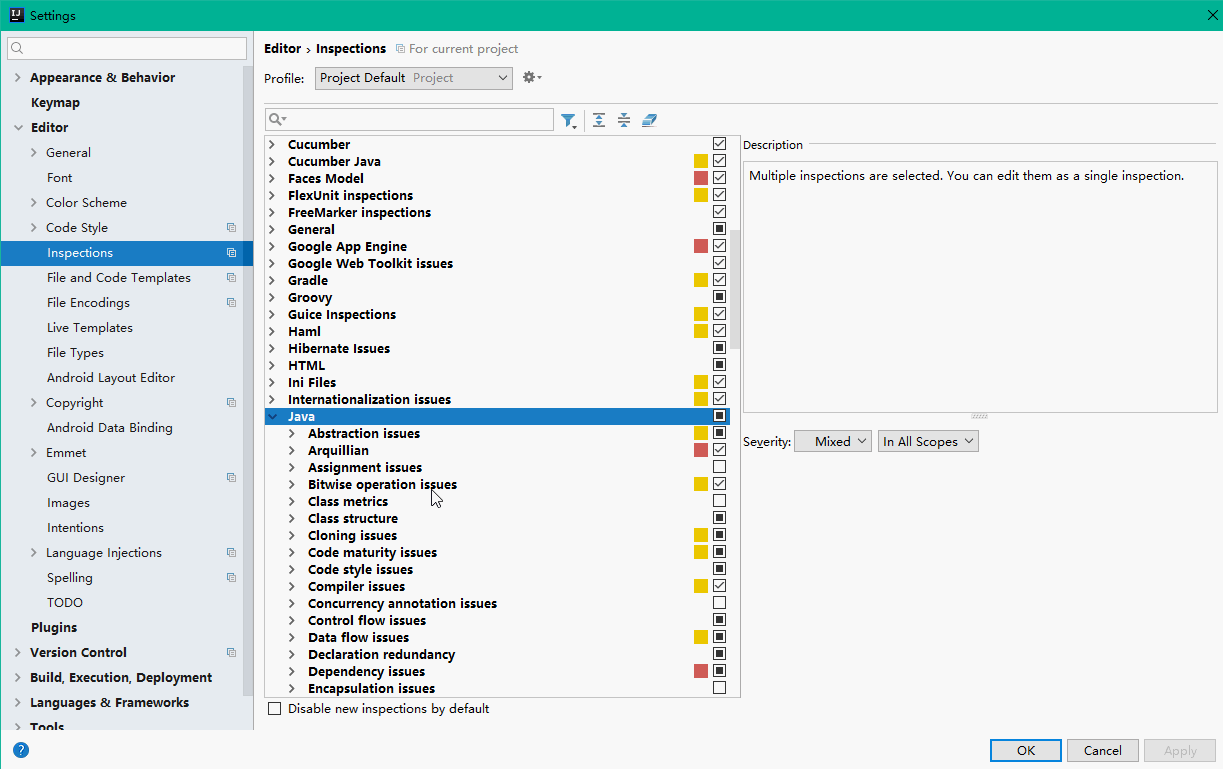The image size is (1223, 769).
Task: Click the yellow severity swatch for Cucumber Java
Action: pyautogui.click(x=701, y=161)
